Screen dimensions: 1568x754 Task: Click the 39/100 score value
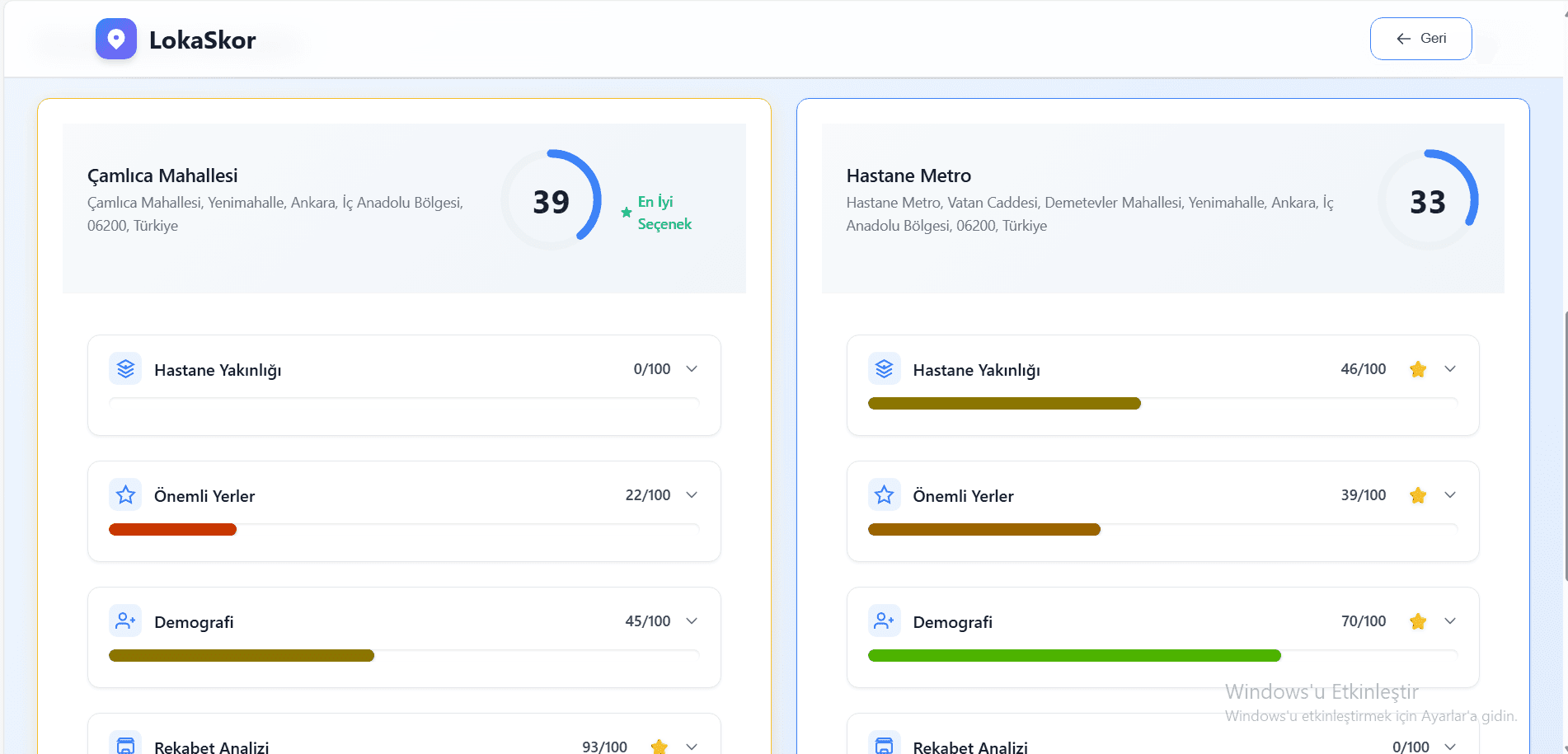(x=1364, y=495)
